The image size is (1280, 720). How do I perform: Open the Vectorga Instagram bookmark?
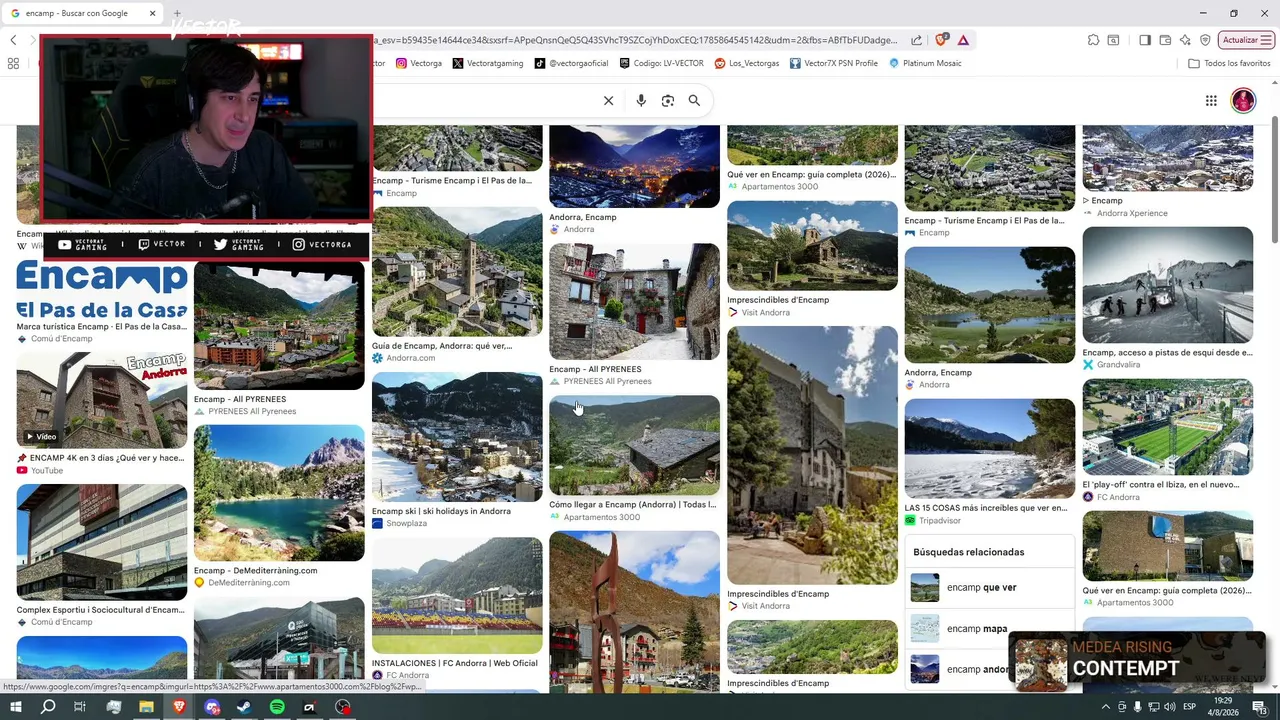(419, 63)
